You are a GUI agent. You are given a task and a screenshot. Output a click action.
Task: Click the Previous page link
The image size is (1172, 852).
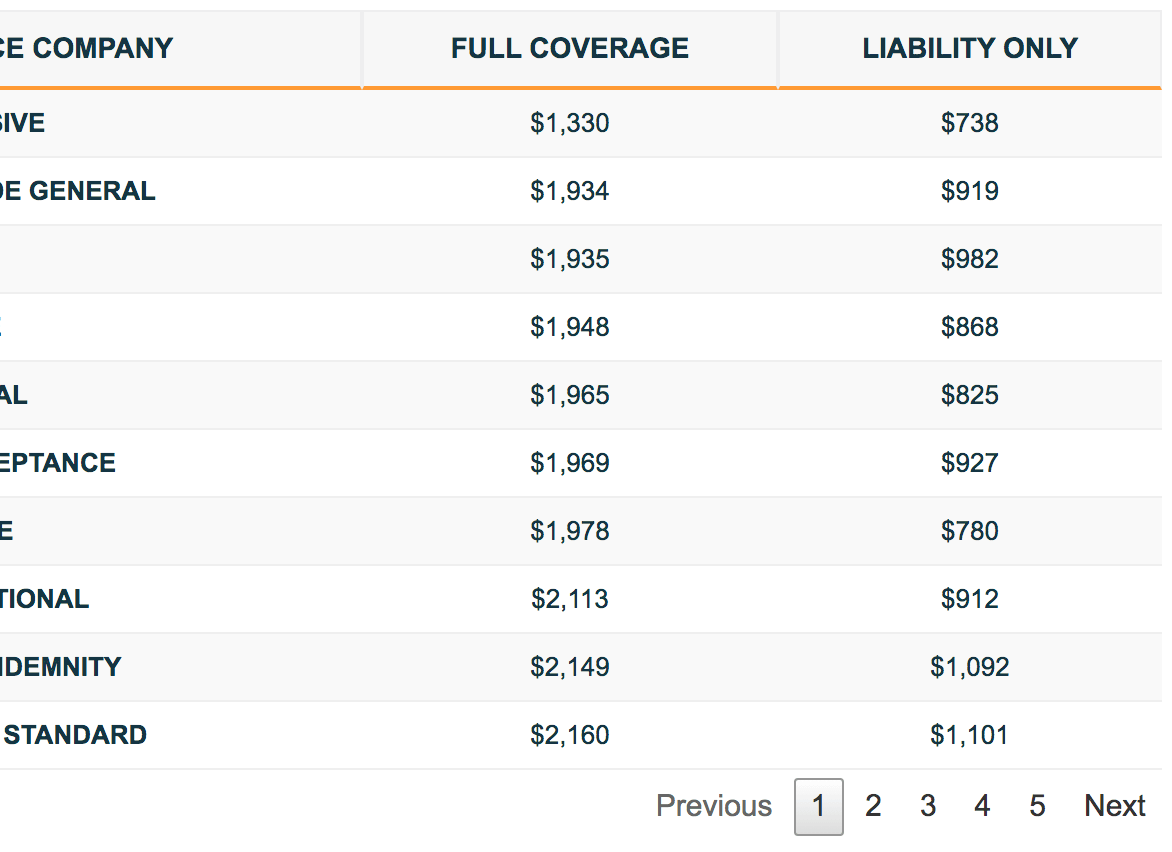click(x=714, y=806)
